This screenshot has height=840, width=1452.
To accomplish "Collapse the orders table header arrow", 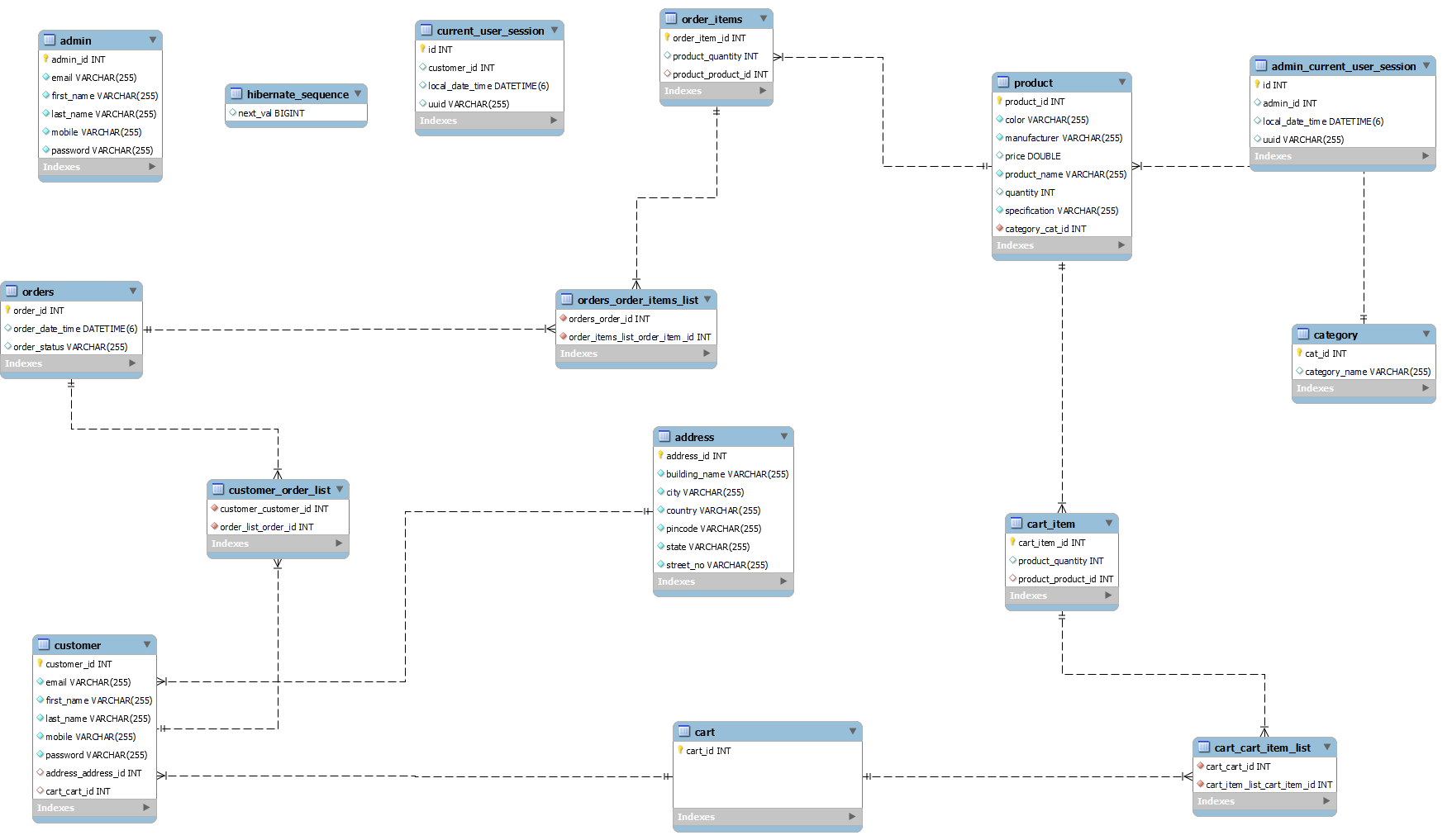I will click(133, 291).
